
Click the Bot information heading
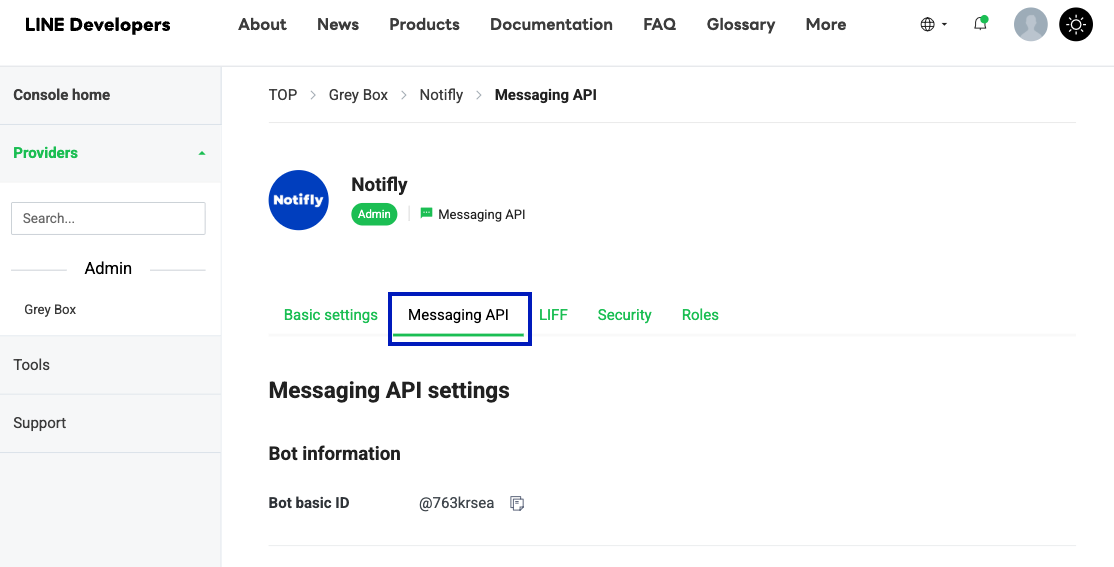pos(334,453)
